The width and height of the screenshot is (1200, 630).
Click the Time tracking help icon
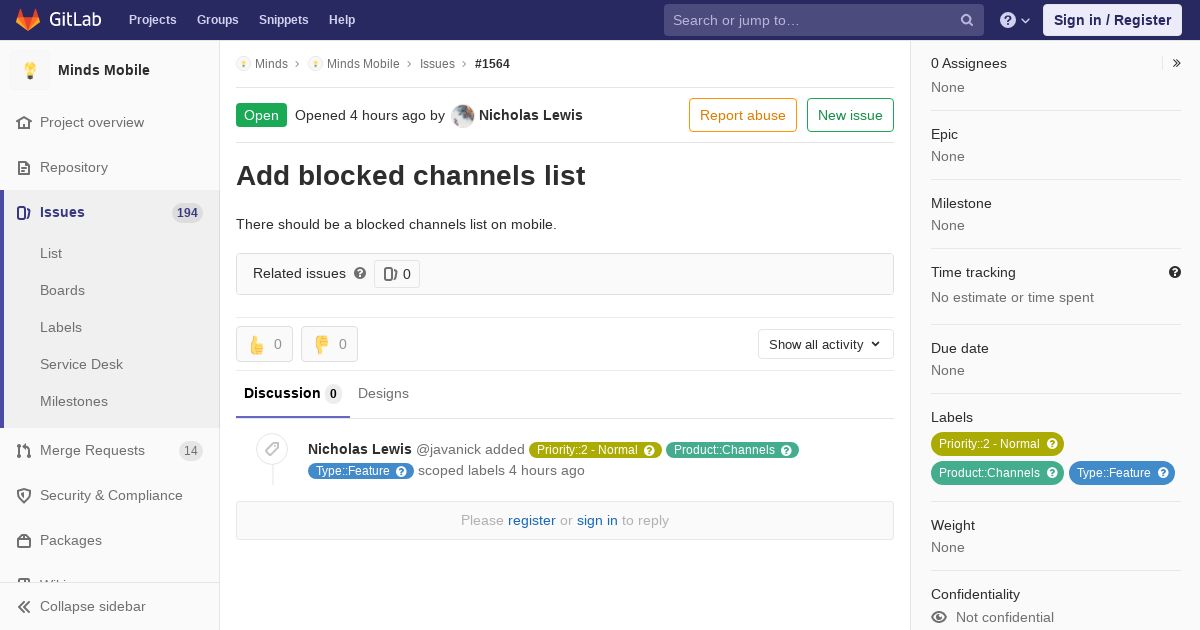(x=1175, y=272)
